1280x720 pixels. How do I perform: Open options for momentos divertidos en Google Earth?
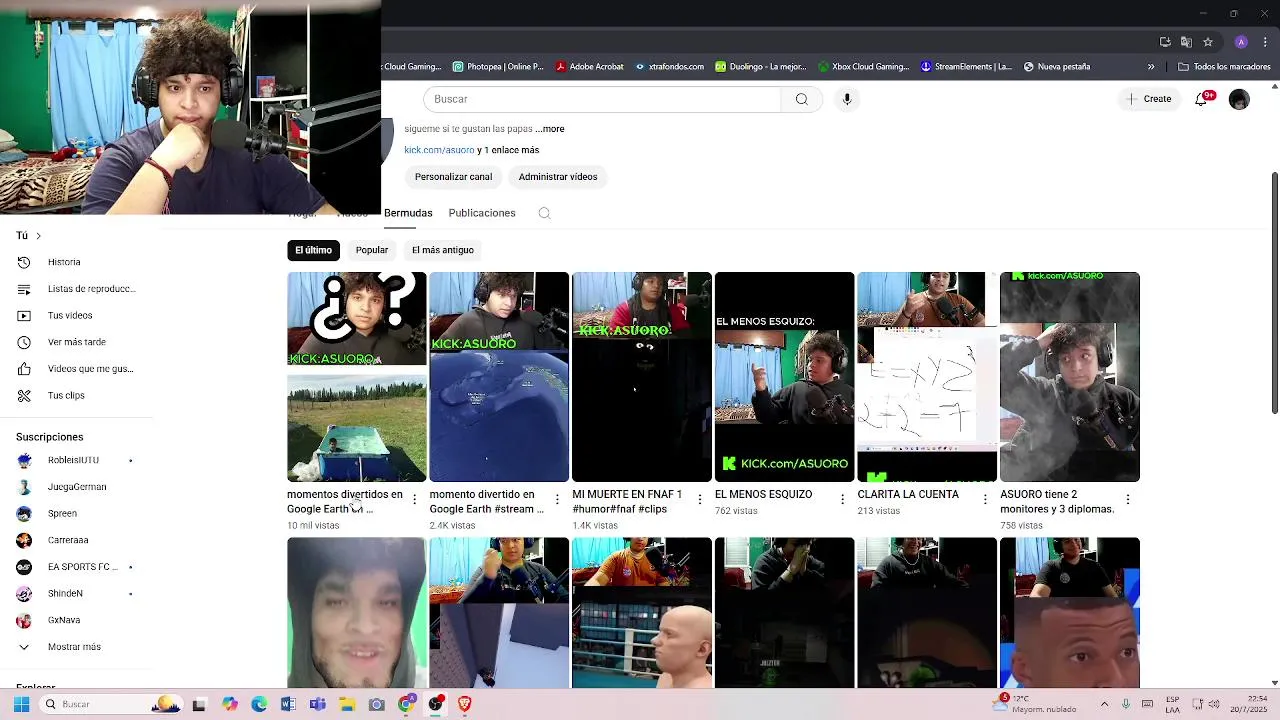pos(414,499)
